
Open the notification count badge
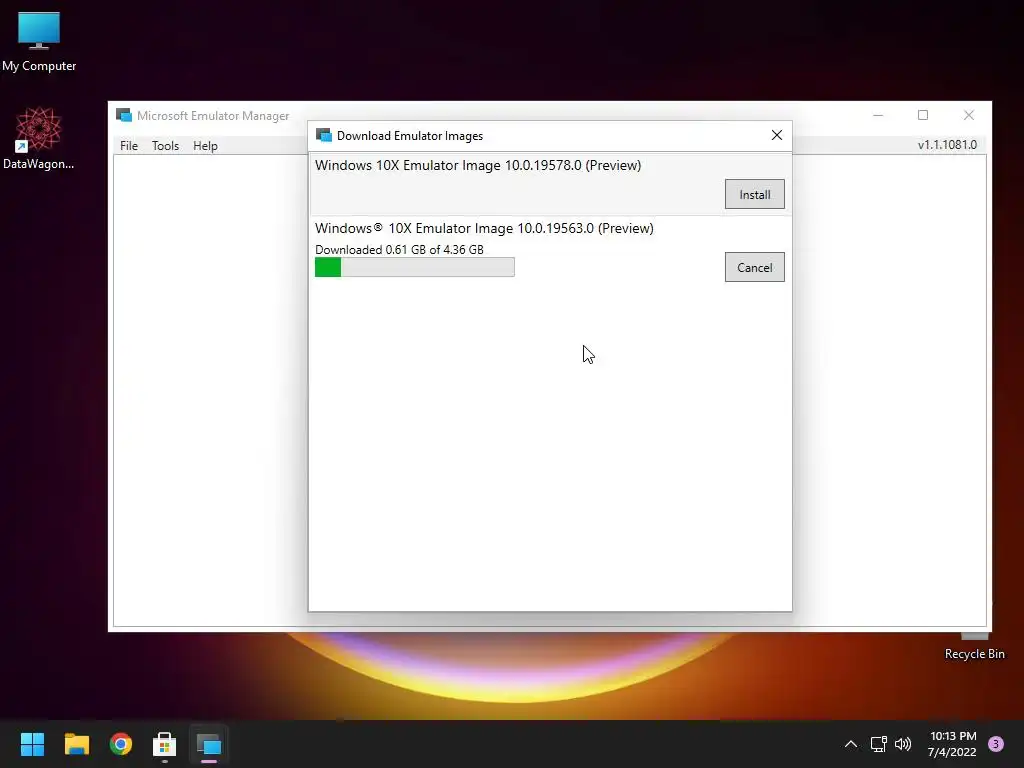pos(996,744)
